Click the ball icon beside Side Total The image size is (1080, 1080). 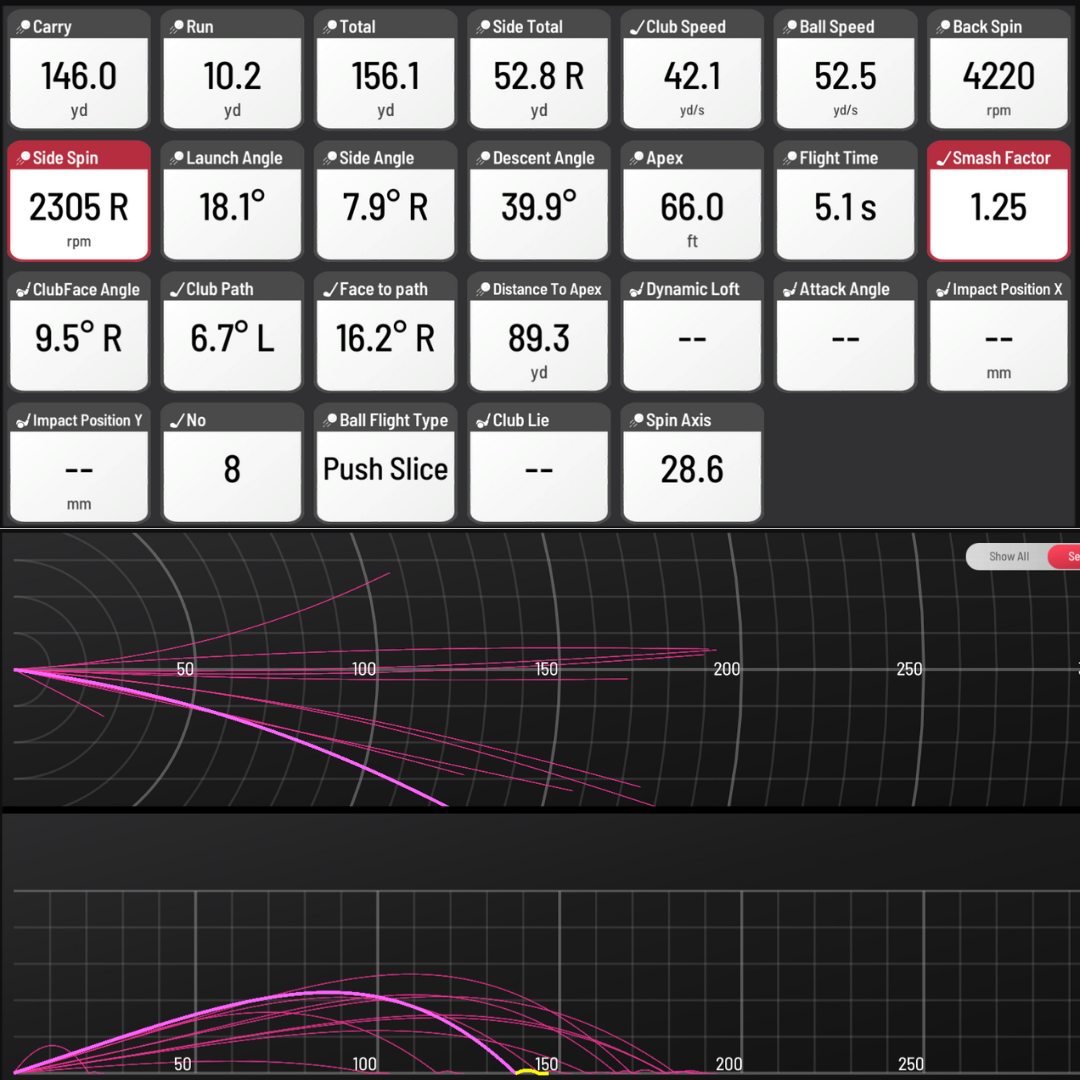coord(483,27)
